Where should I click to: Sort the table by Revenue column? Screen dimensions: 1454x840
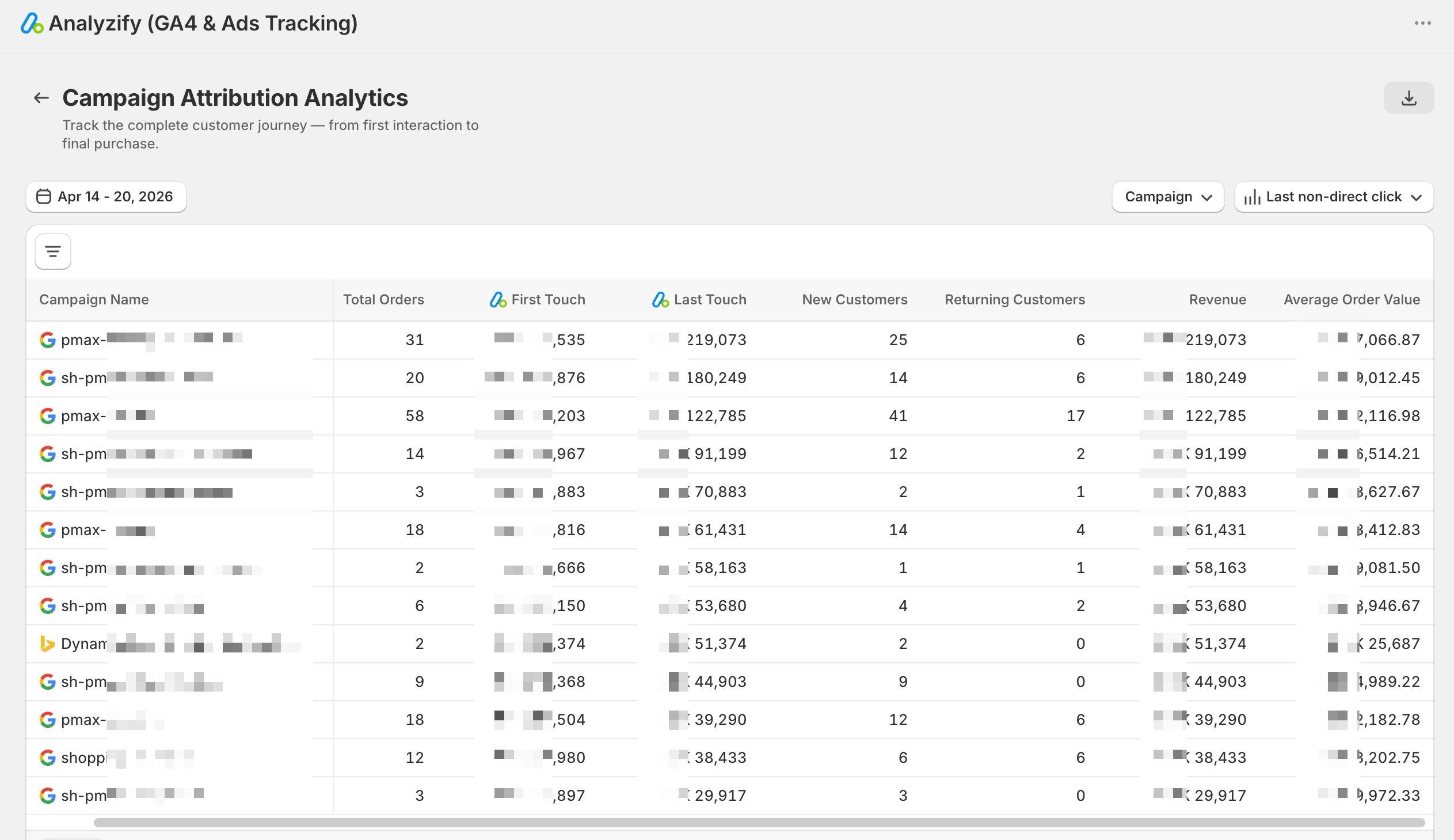tap(1217, 299)
